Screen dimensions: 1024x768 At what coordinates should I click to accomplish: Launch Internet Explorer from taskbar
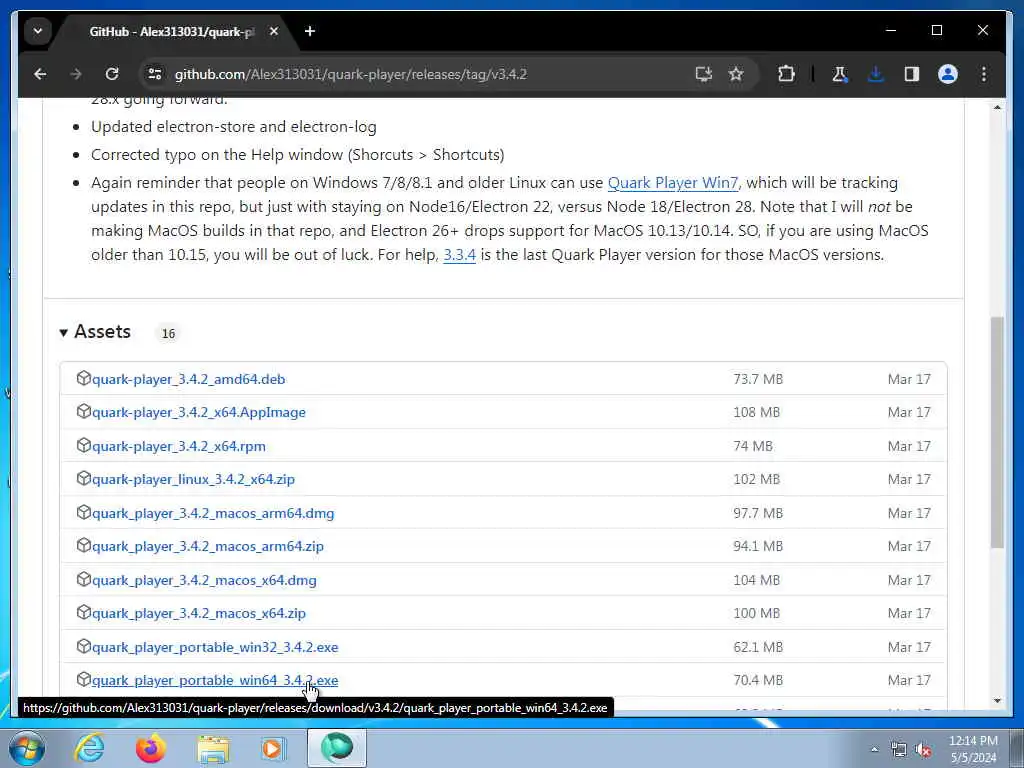pyautogui.click(x=89, y=748)
